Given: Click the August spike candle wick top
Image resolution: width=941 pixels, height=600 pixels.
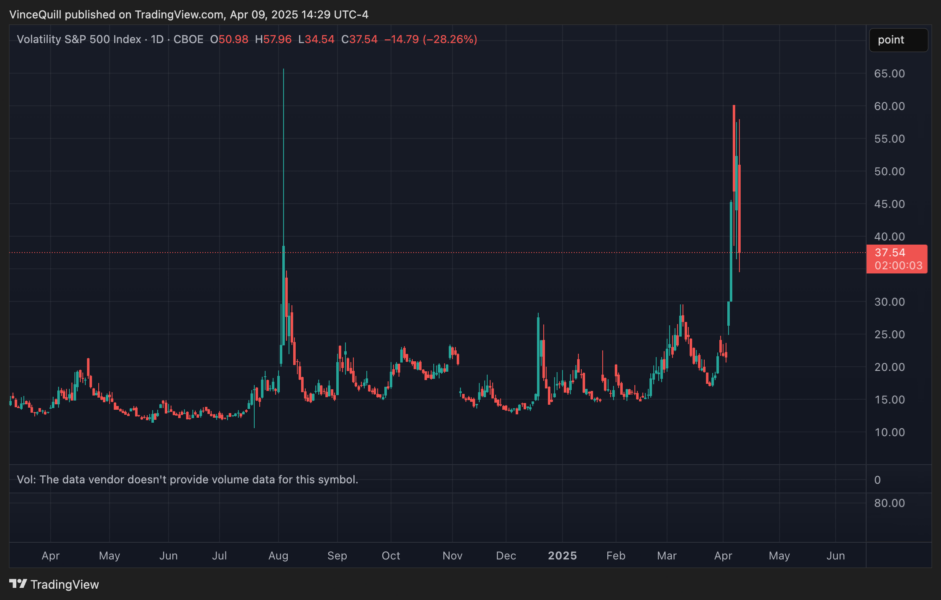Looking at the screenshot, I should click(284, 70).
